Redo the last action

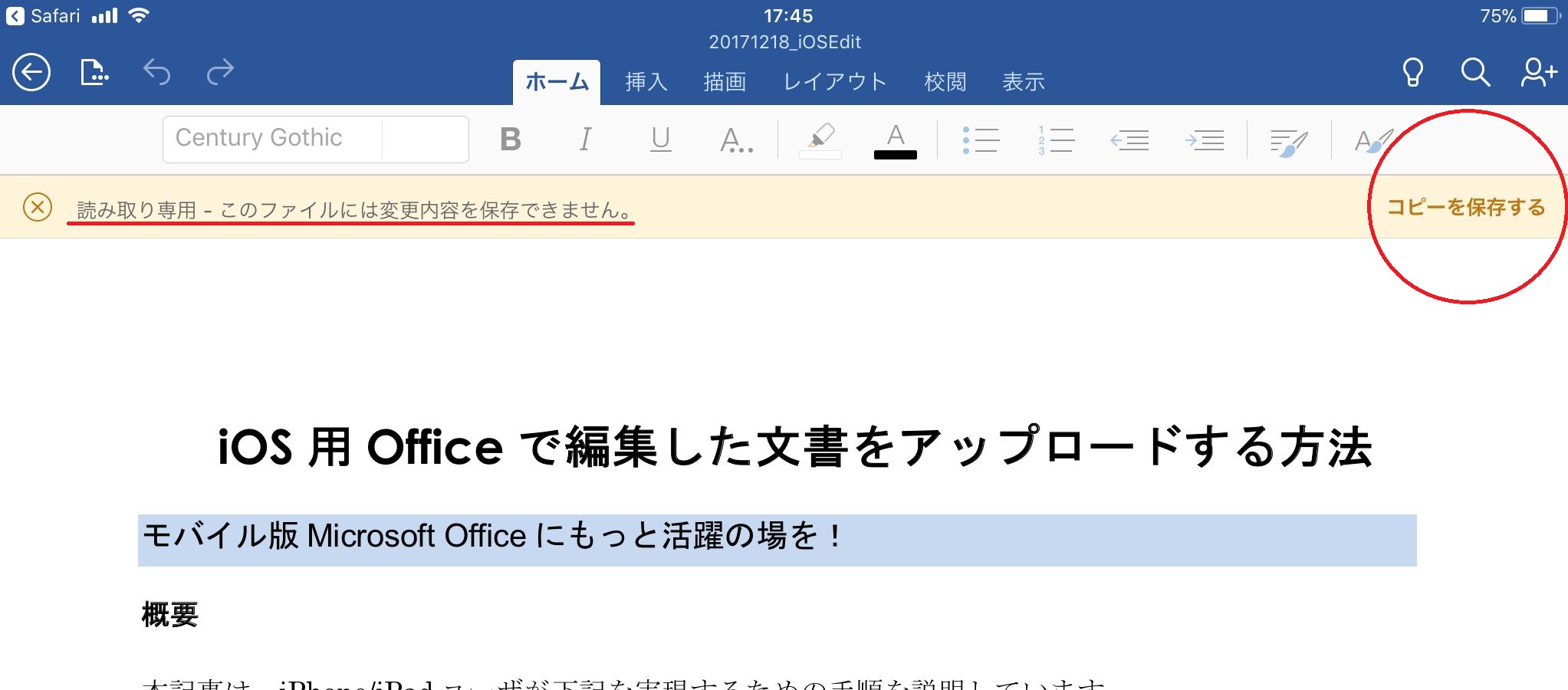point(220,72)
